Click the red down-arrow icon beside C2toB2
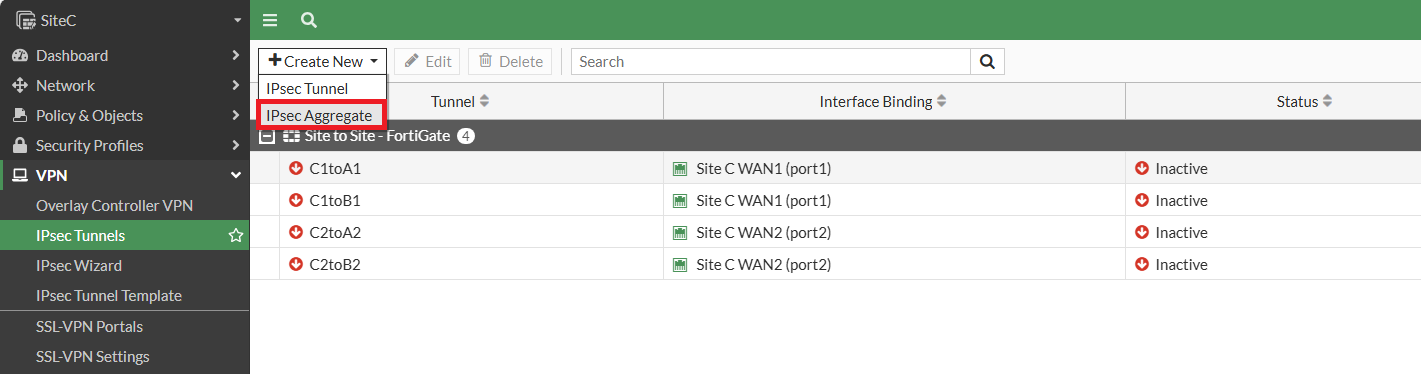Image resolution: width=1421 pixels, height=374 pixels. 296,264
